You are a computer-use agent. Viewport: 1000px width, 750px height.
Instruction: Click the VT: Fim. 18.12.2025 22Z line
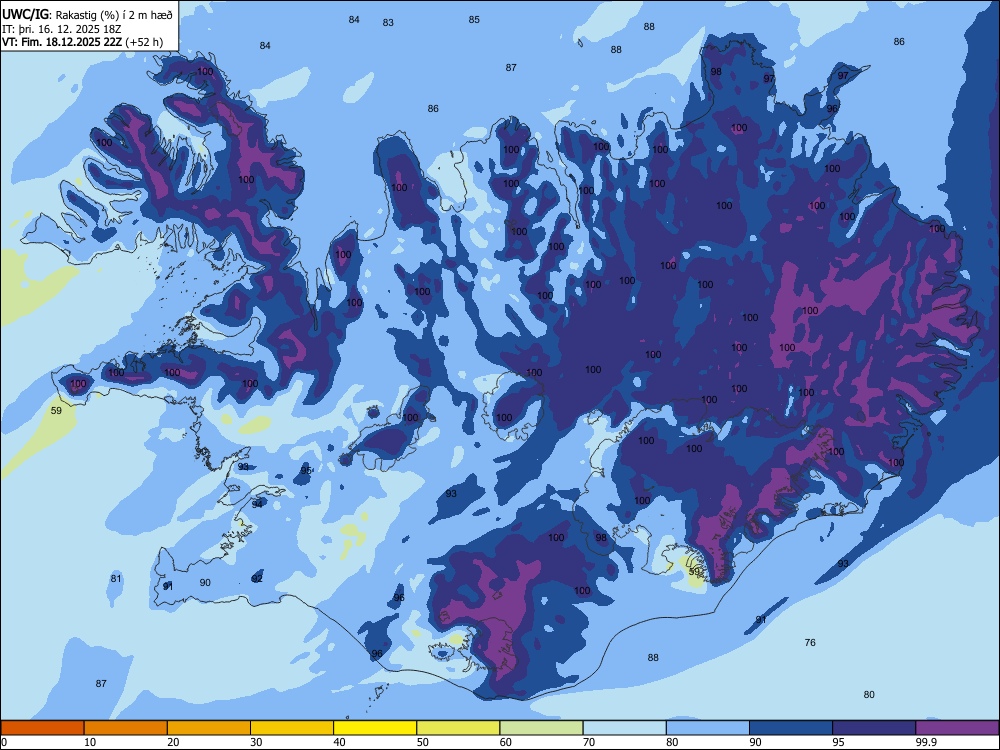[62, 42]
